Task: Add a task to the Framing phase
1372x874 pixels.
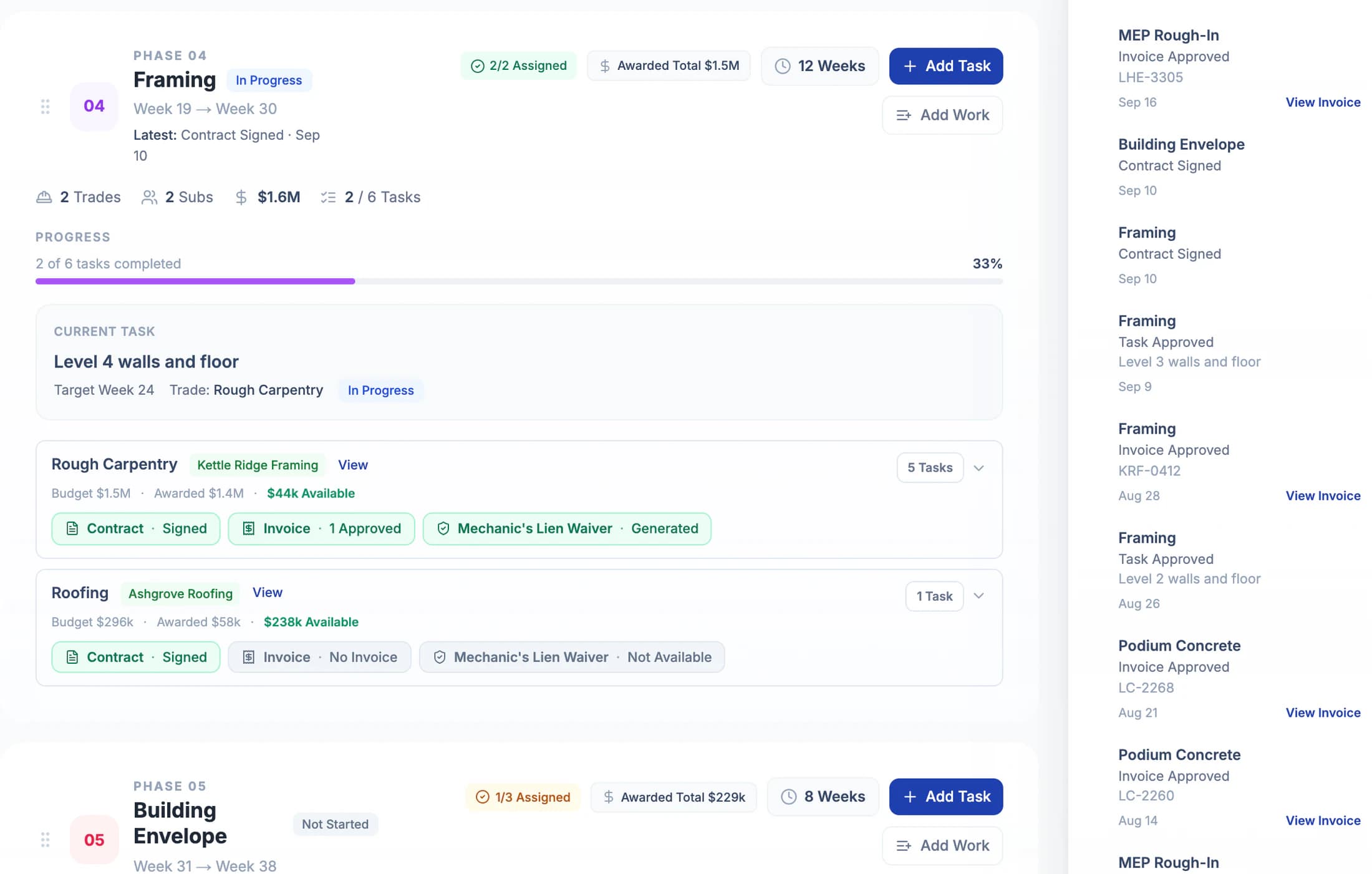Action: click(945, 66)
